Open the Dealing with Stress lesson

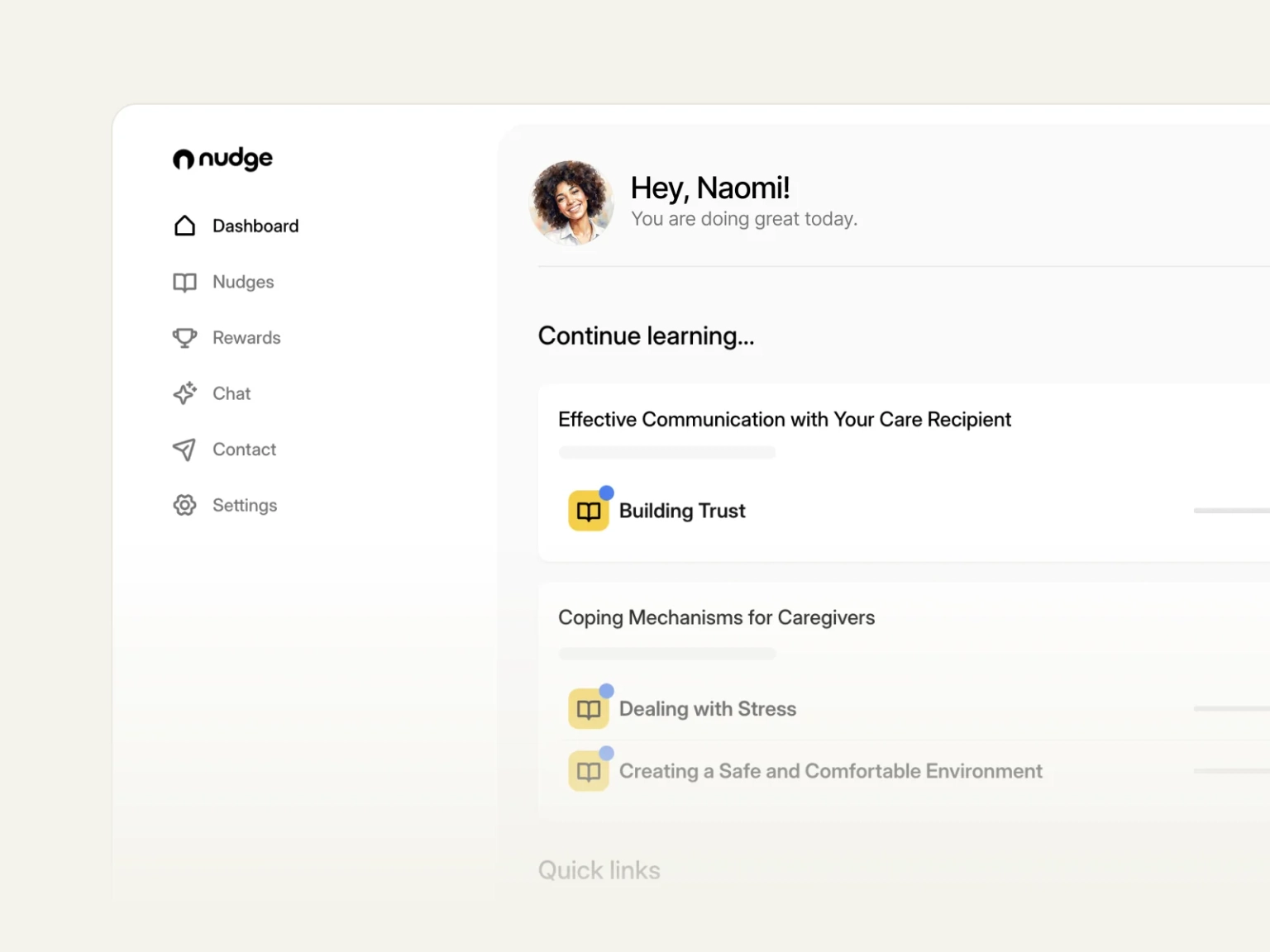click(708, 709)
